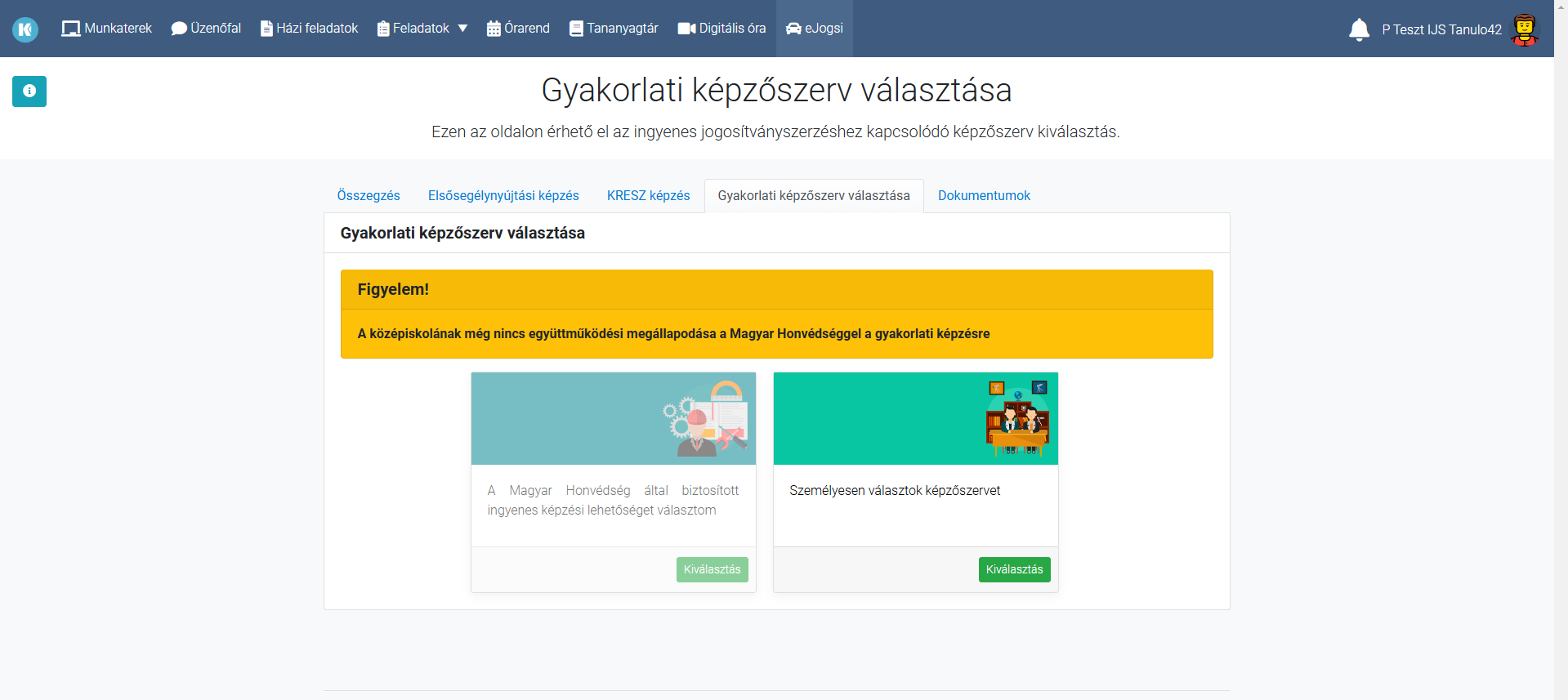
Task: Click Kiválasztás under Magyar Honvédség option
Action: tap(712, 569)
